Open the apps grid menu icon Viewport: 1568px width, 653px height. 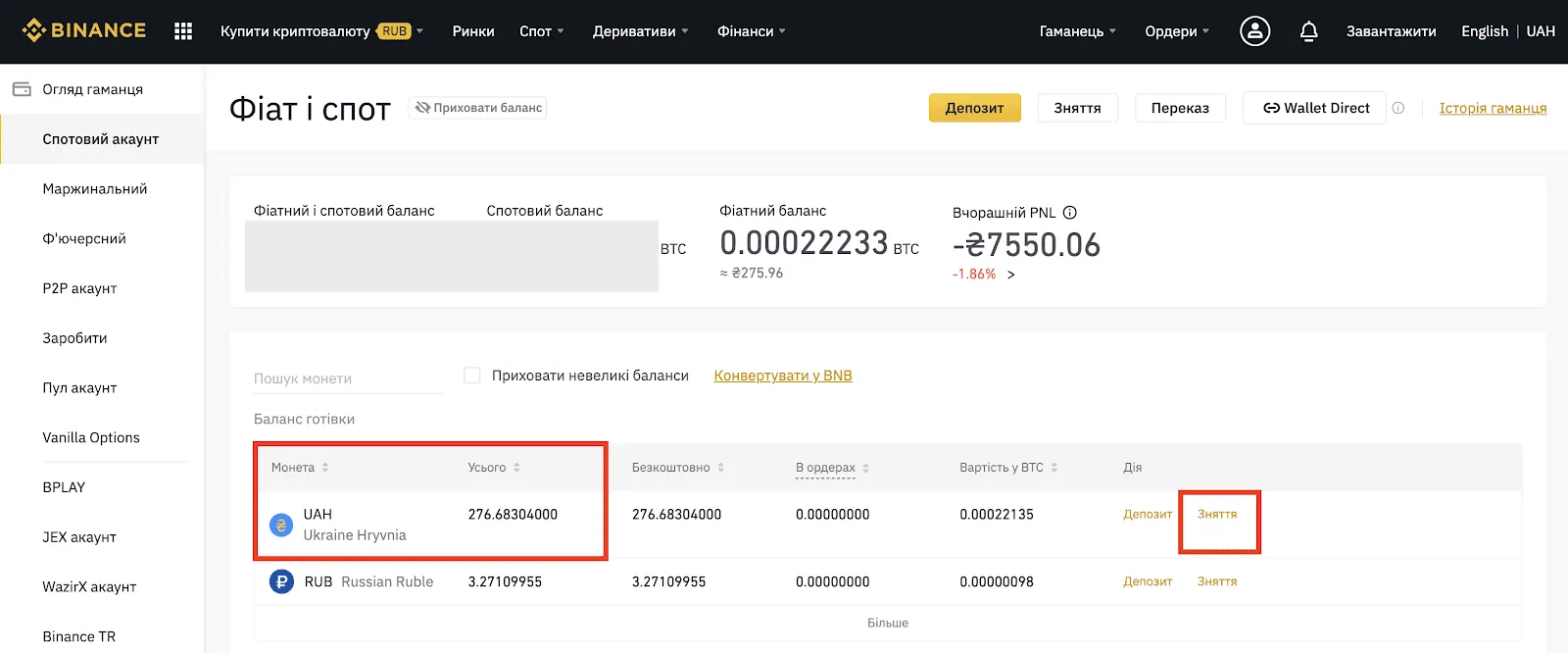click(x=183, y=31)
